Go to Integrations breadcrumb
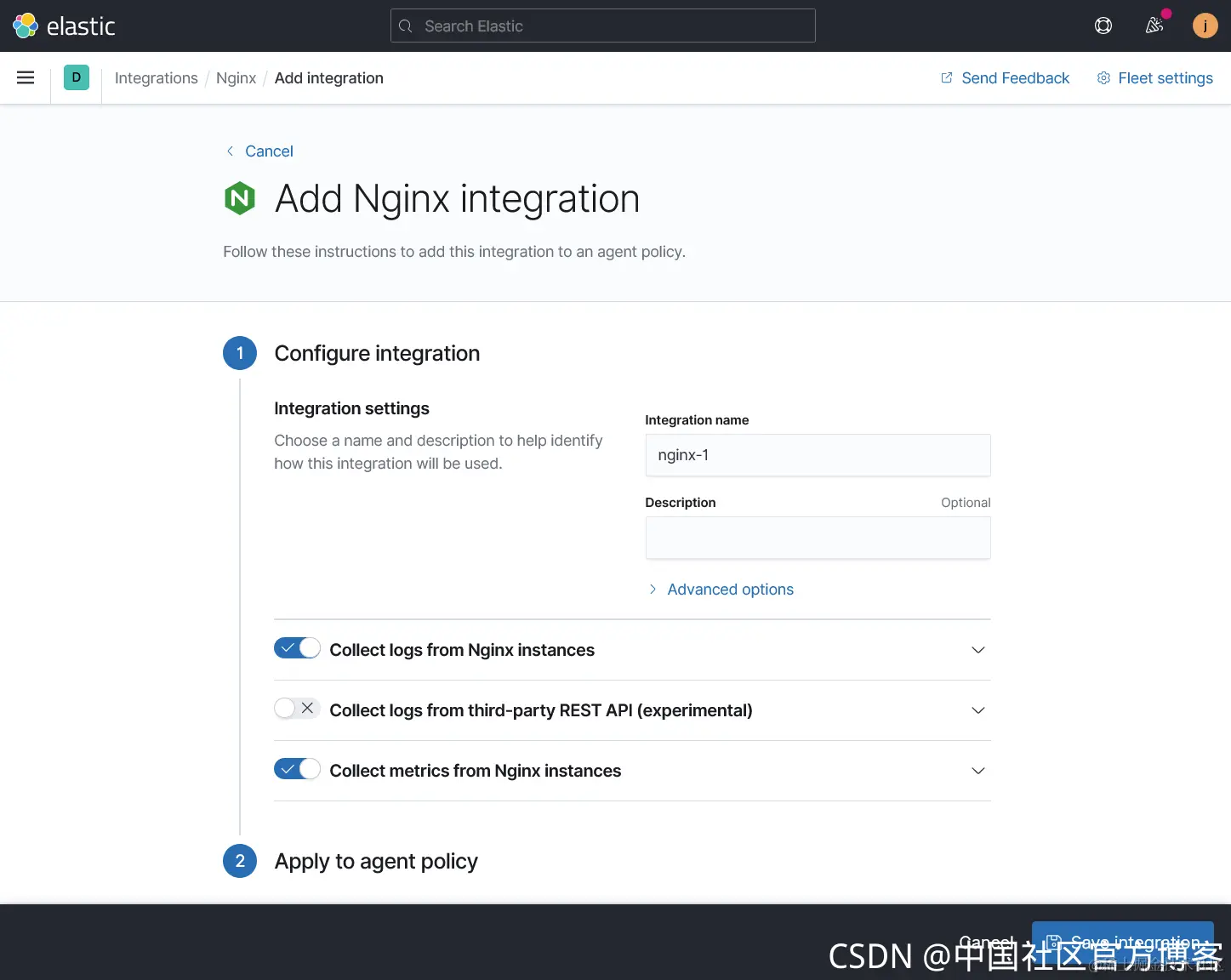The image size is (1231, 980). (157, 78)
